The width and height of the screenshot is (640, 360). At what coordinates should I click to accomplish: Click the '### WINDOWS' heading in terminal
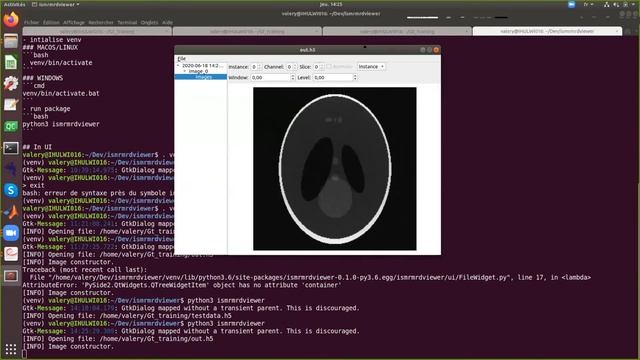(x=43, y=78)
